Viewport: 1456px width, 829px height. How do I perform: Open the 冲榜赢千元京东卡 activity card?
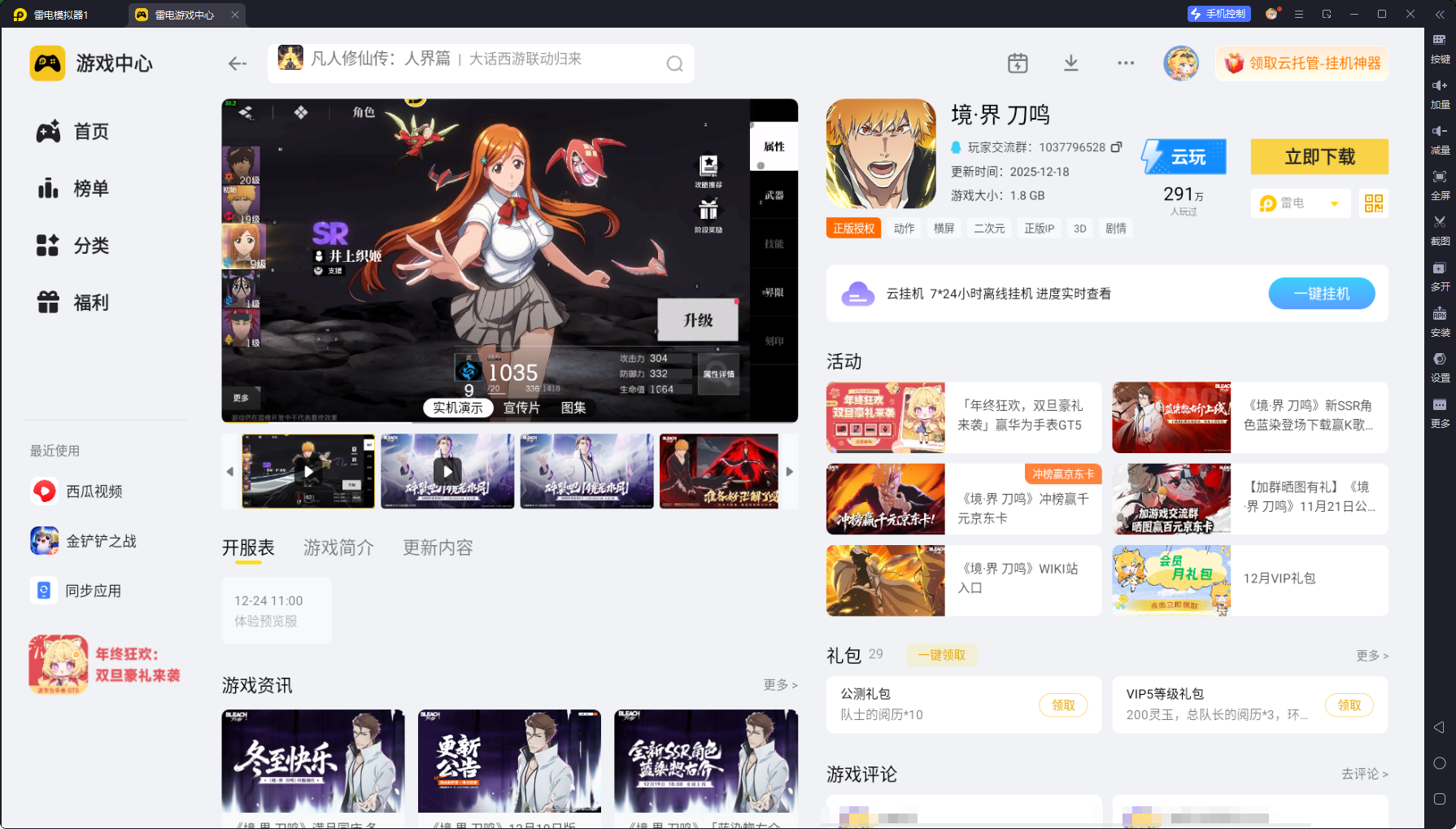(x=964, y=499)
